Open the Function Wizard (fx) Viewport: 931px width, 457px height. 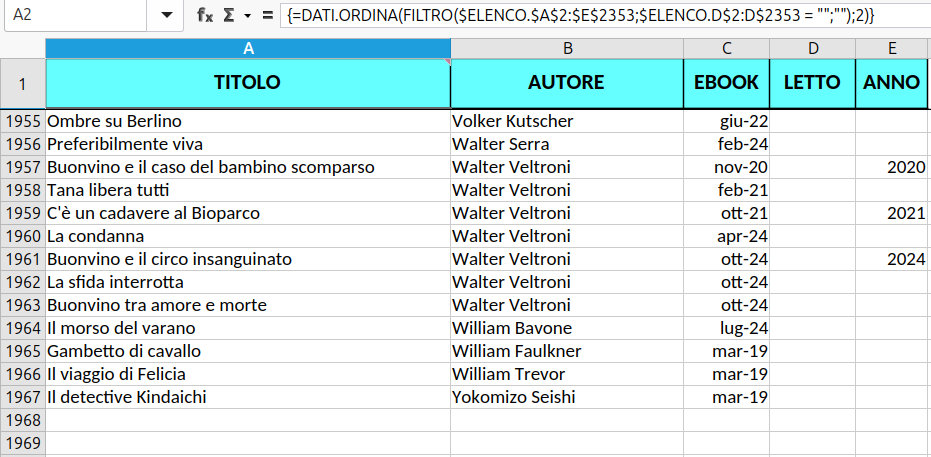204,15
